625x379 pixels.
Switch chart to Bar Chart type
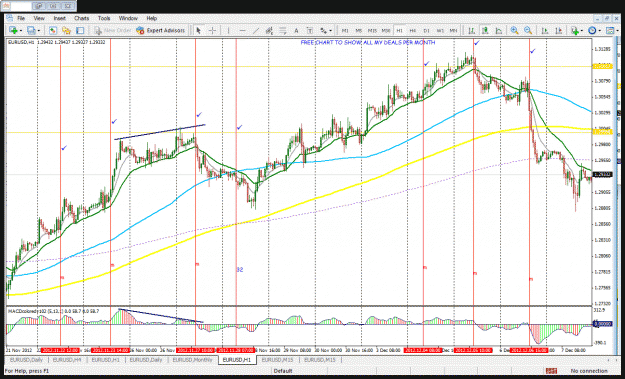click(x=472, y=30)
